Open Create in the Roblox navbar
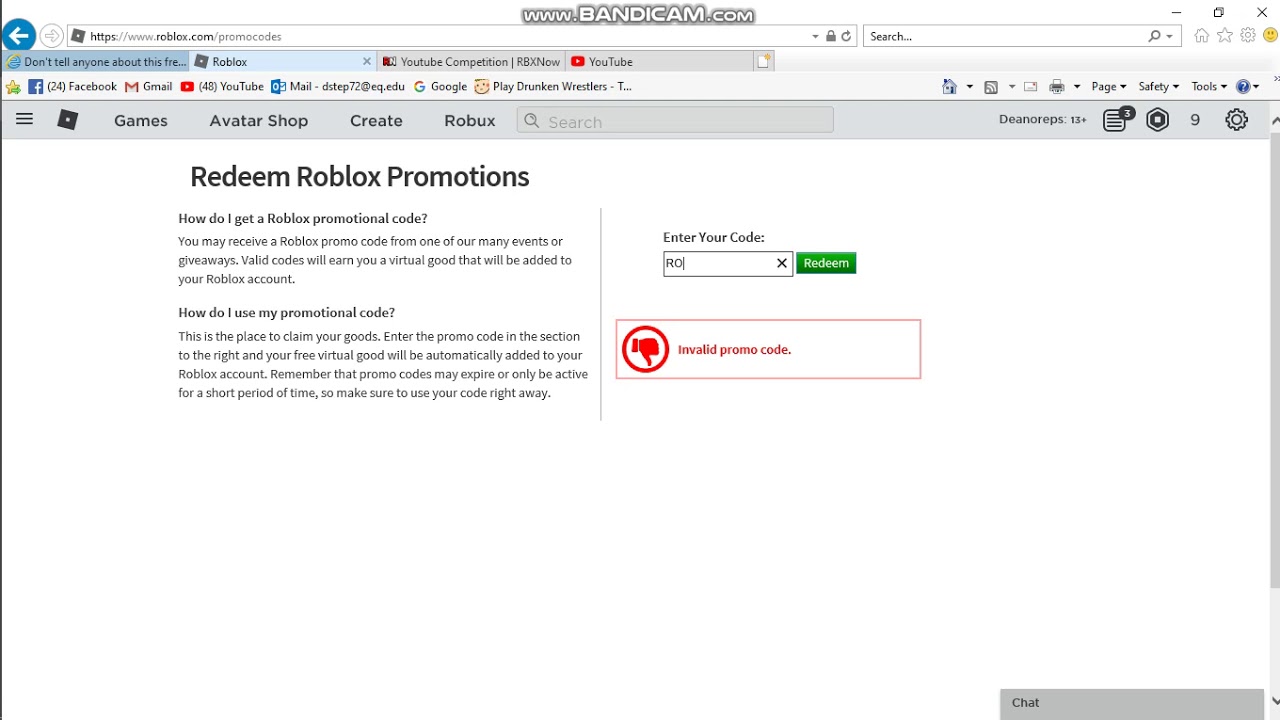1280x720 pixels. 376,120
